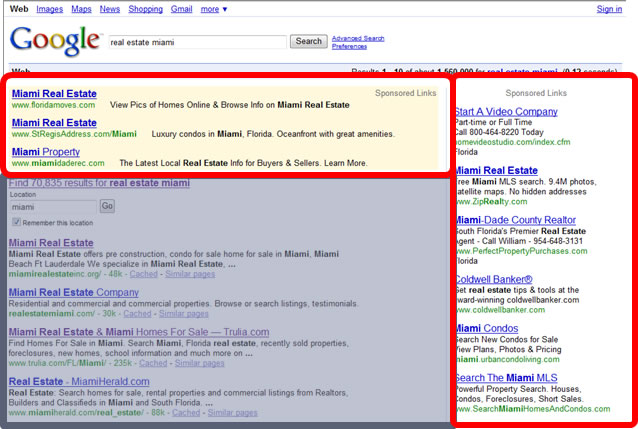Viewport: 638px width, 429px height.
Task: Toggle 'Remember this location' checkbox
Action: click(x=17, y=222)
